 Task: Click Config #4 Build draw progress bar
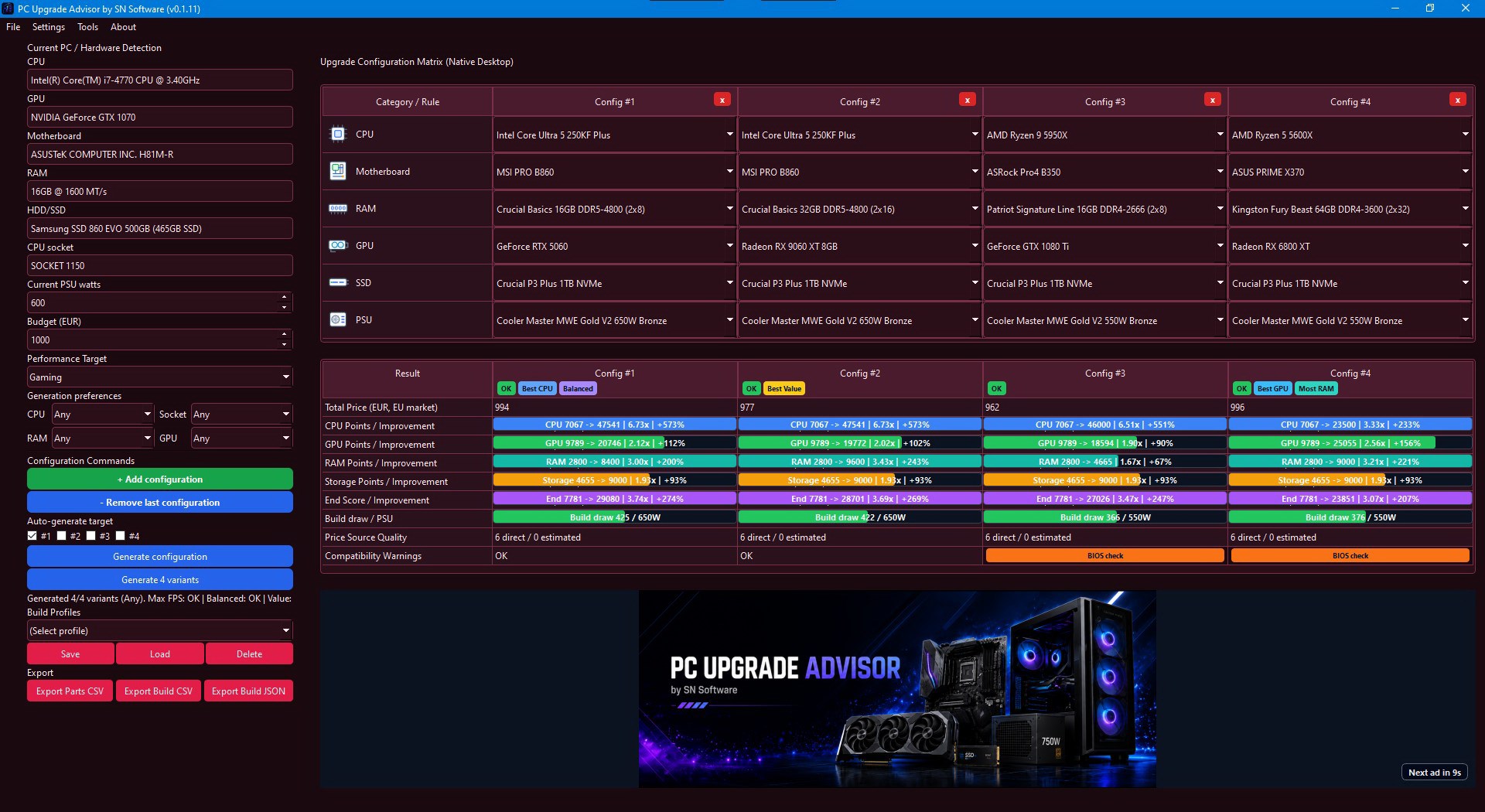click(x=1350, y=517)
